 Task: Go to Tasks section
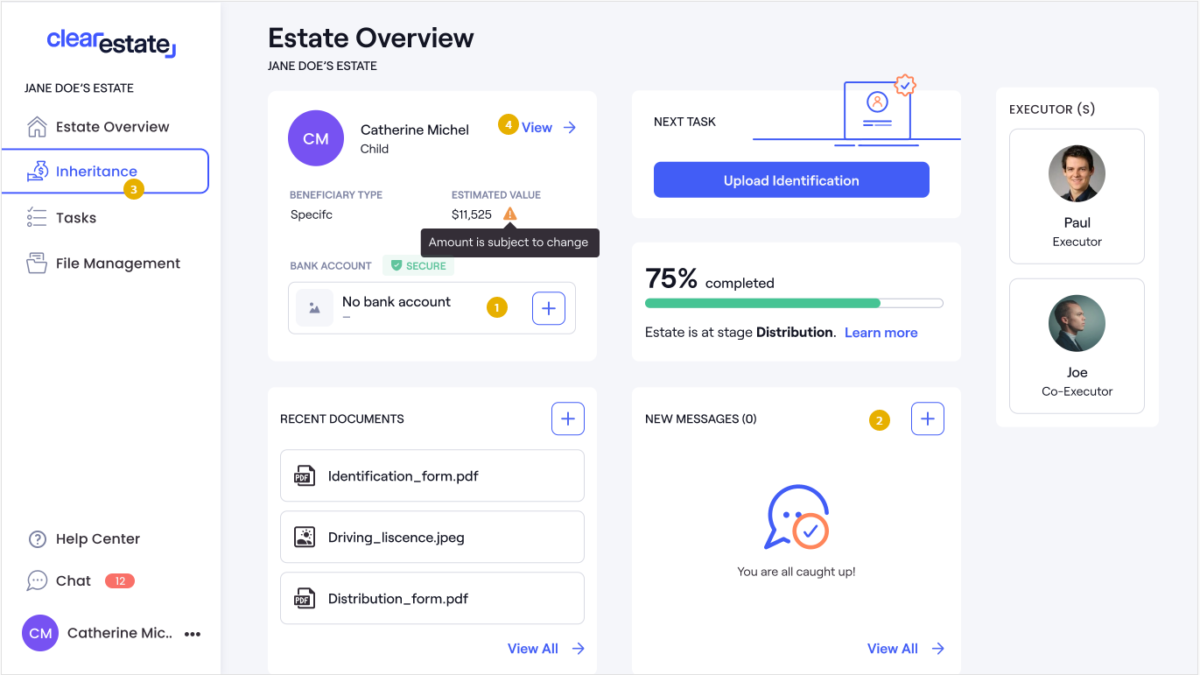click(x=75, y=218)
